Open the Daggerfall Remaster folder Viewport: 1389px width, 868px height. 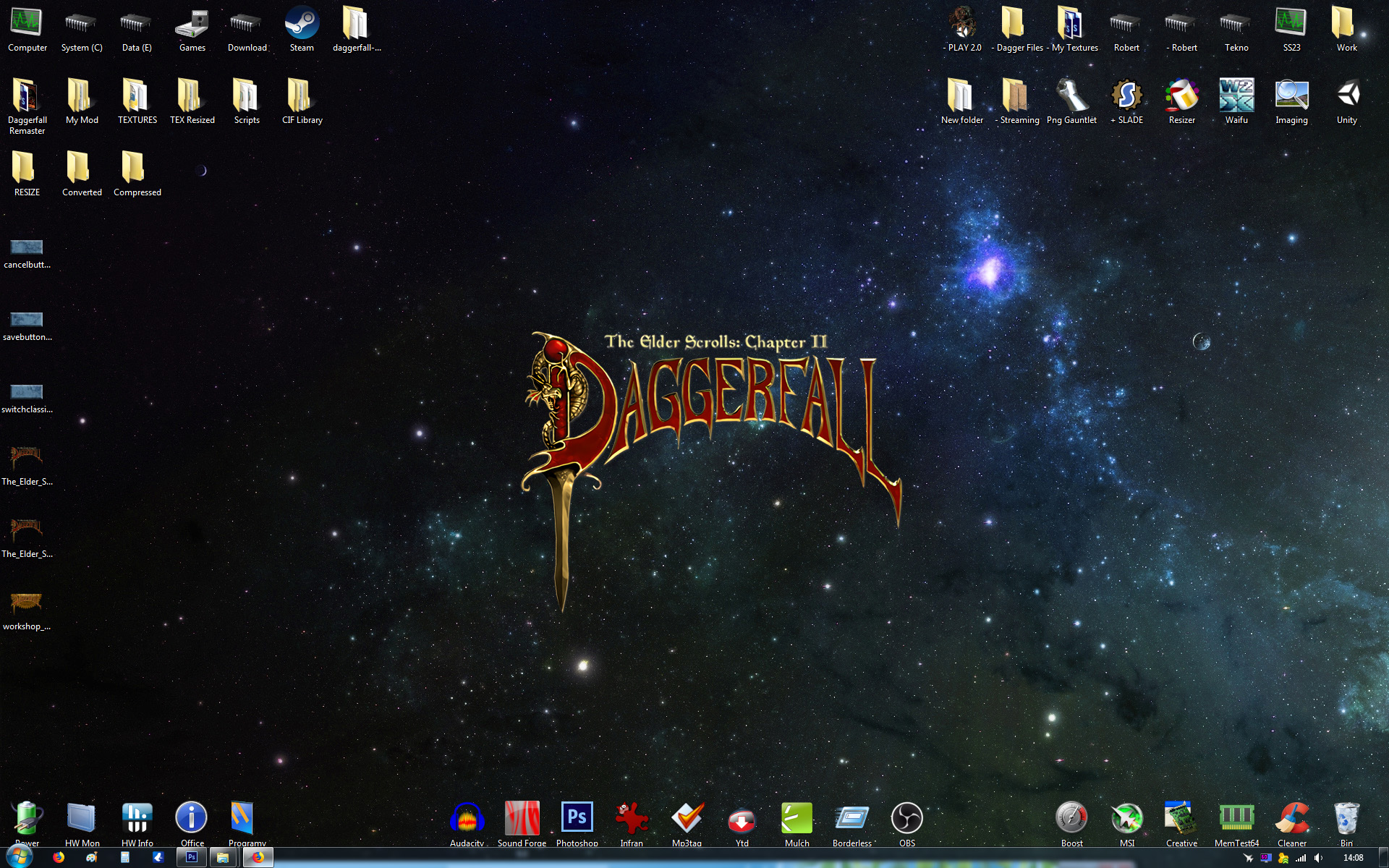pyautogui.click(x=27, y=107)
